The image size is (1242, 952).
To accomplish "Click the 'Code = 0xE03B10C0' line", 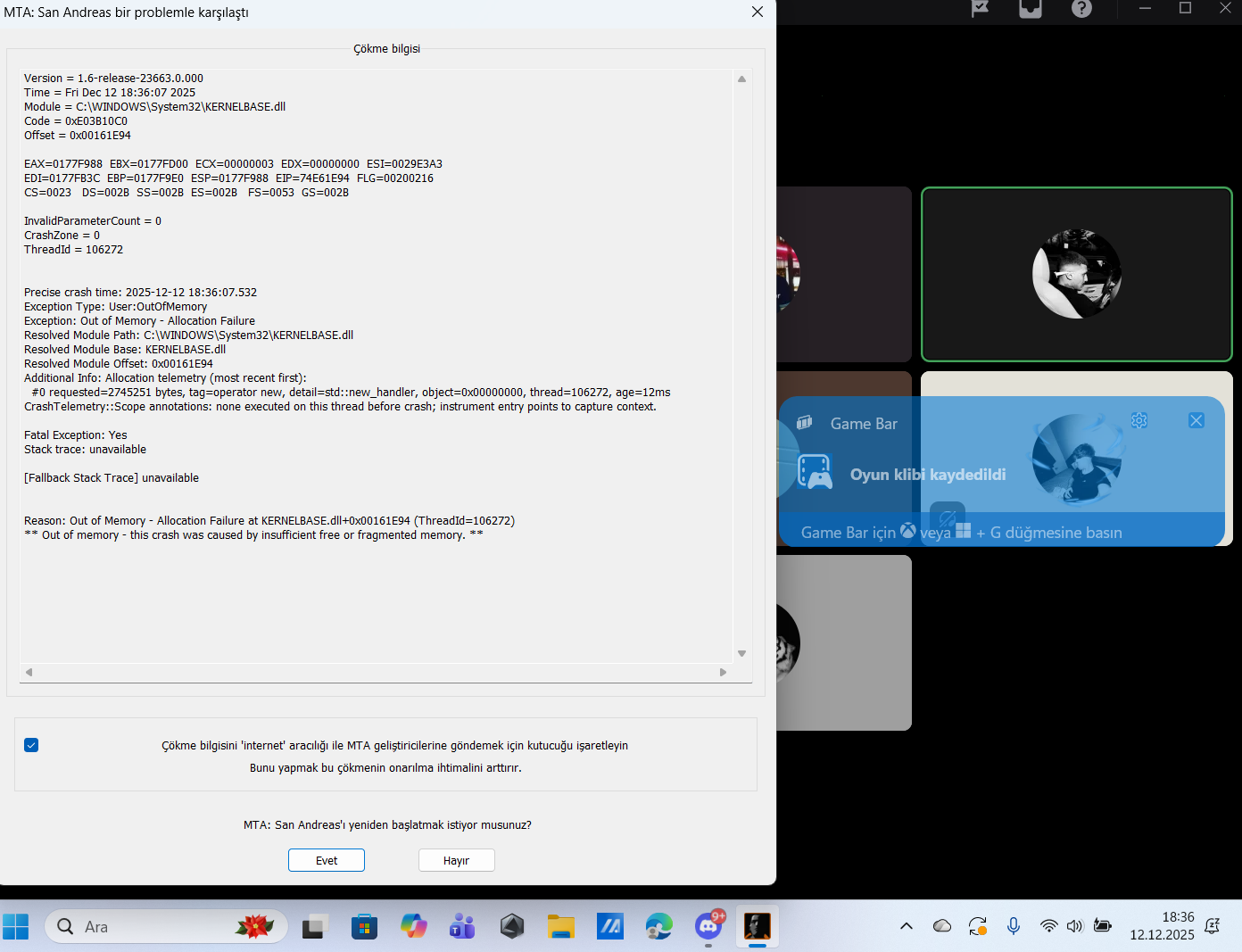I will click(76, 121).
